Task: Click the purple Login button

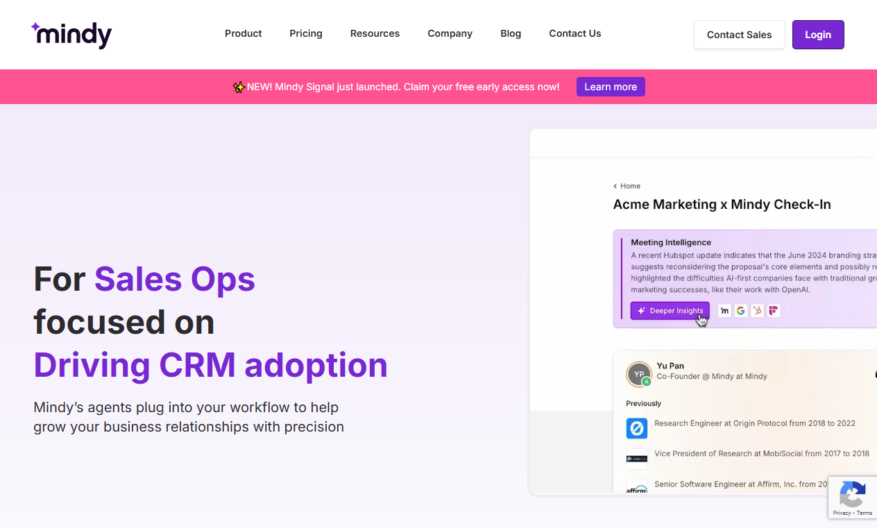Action: tap(818, 35)
